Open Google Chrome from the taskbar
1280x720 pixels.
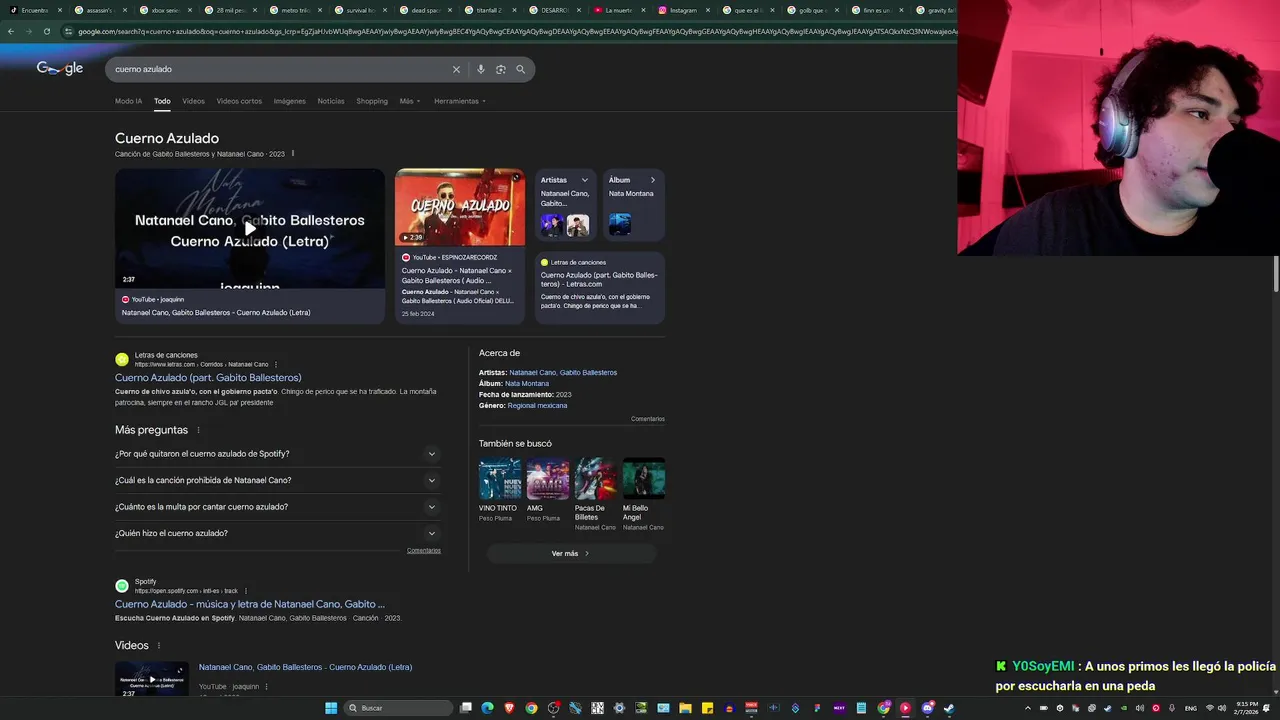(531, 708)
